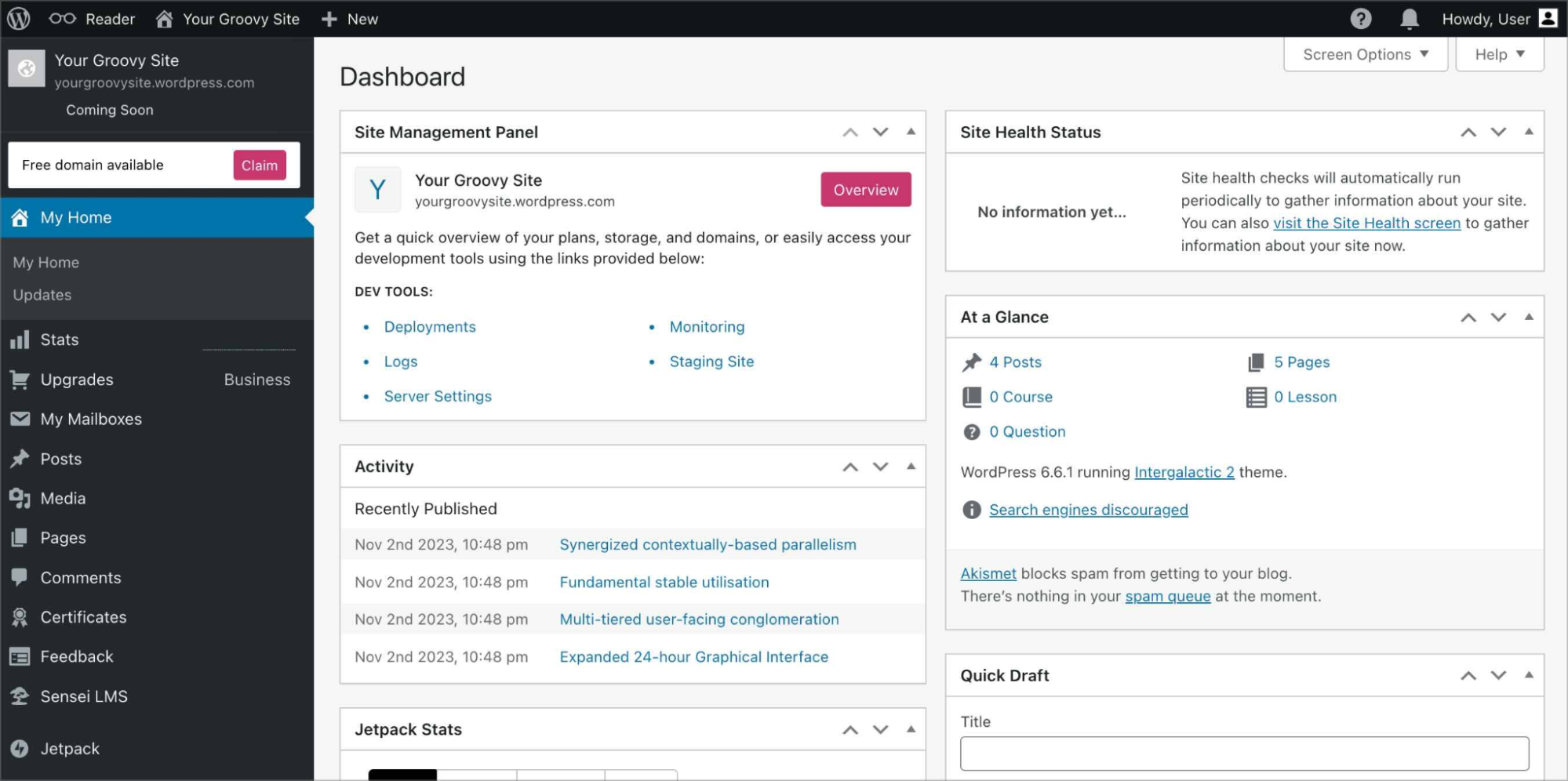Click the list icon beside 0 Lesson
This screenshot has width=1568, height=781.
click(x=1256, y=397)
